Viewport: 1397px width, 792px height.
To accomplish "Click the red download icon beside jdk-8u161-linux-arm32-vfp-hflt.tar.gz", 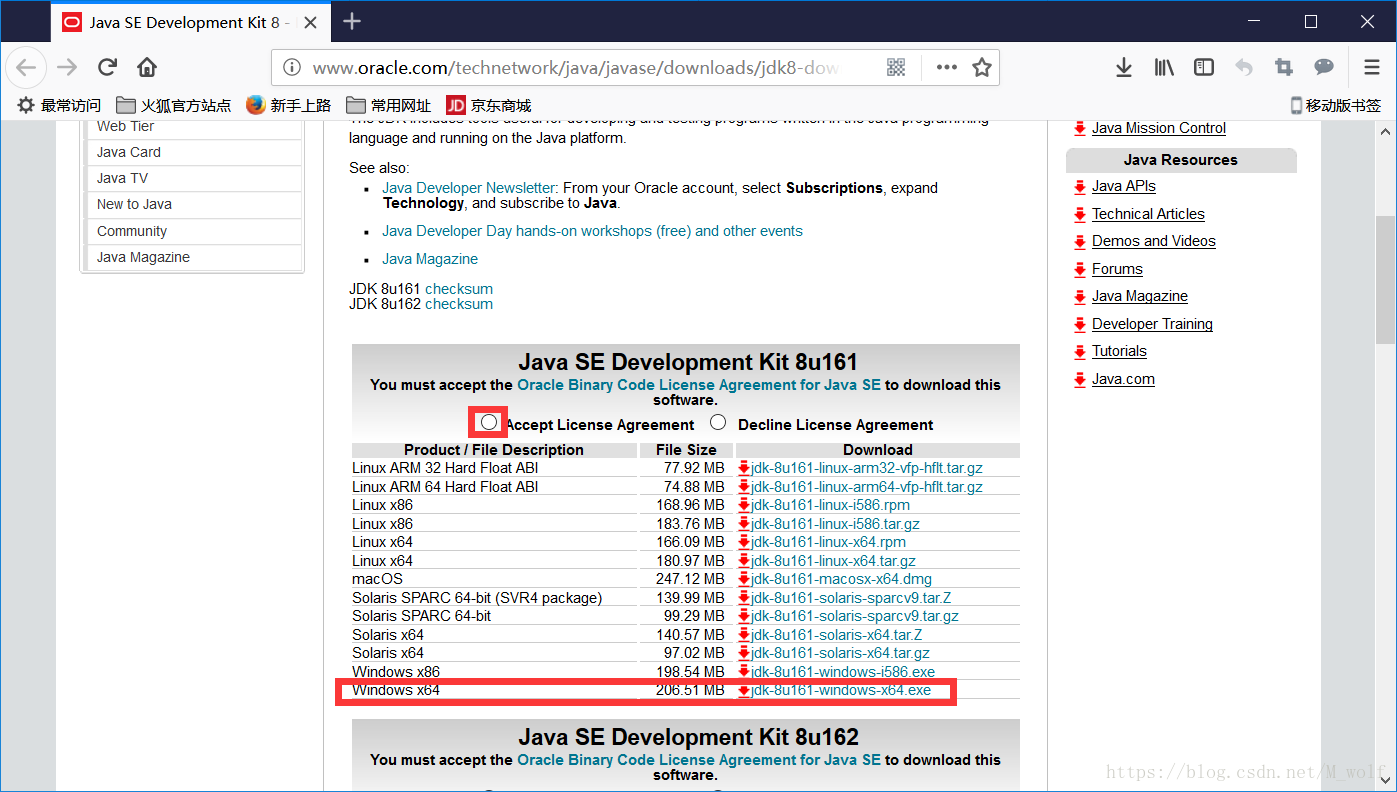I will [x=744, y=468].
